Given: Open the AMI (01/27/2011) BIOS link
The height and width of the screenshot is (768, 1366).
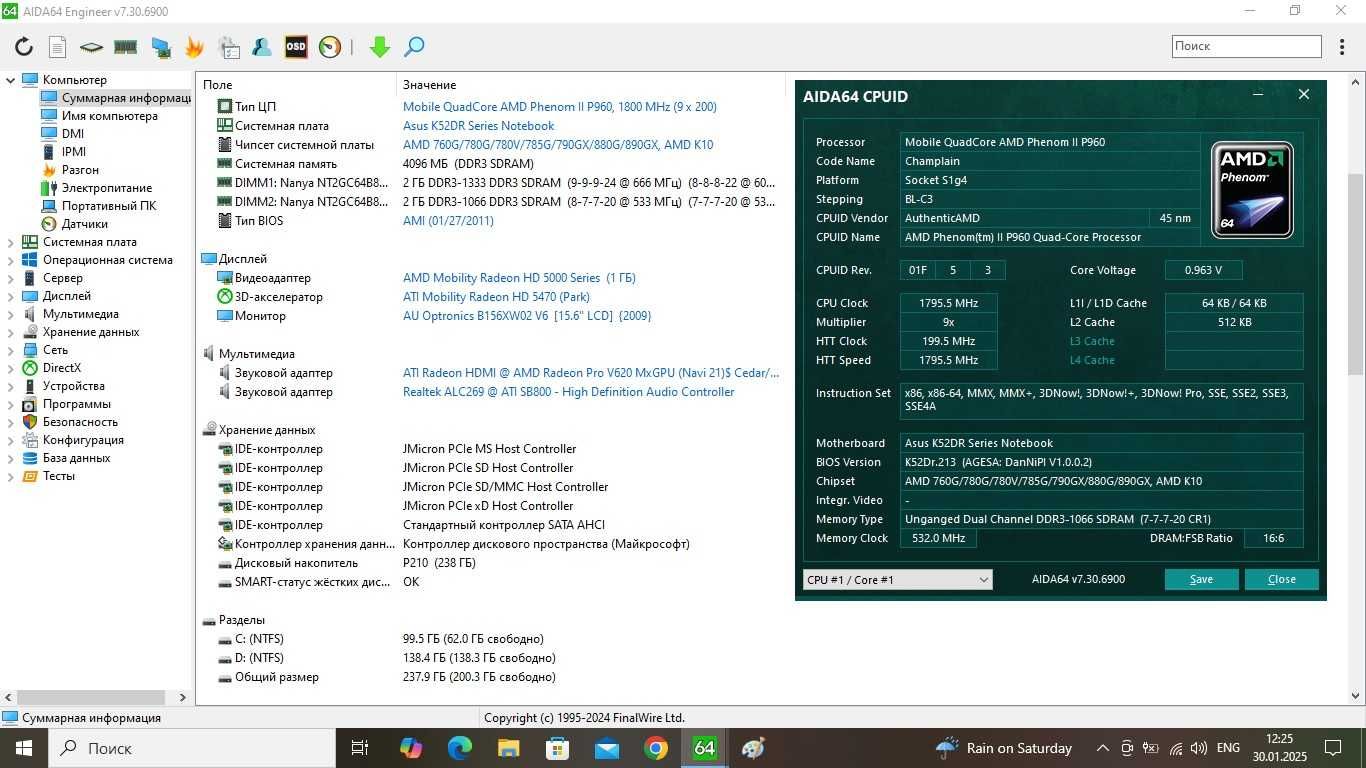Looking at the screenshot, I should coord(448,221).
